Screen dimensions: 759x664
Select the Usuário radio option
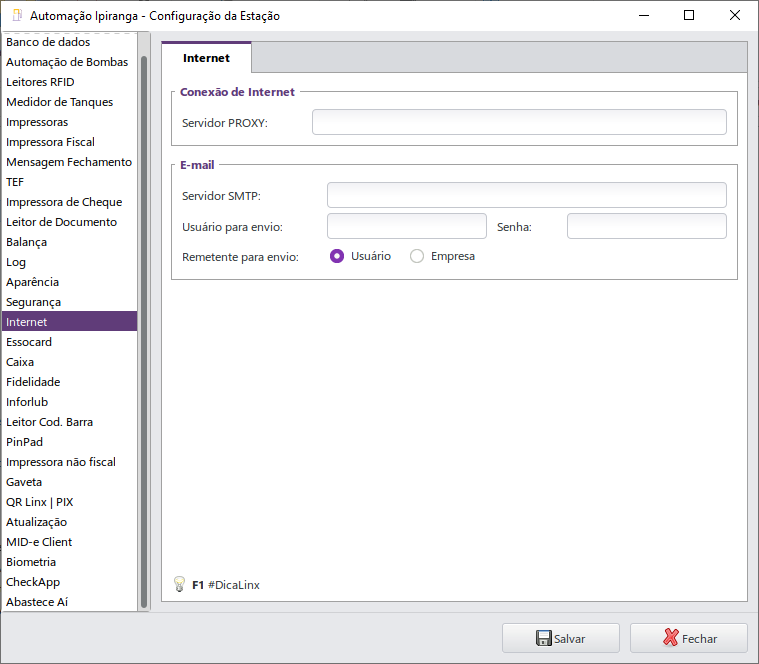[x=337, y=256]
